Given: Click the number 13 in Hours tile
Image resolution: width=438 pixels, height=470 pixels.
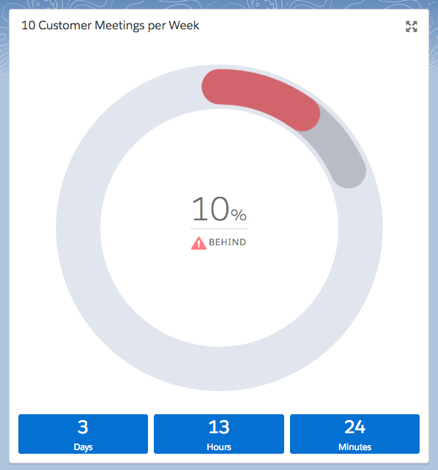Looking at the screenshot, I should (x=219, y=427).
